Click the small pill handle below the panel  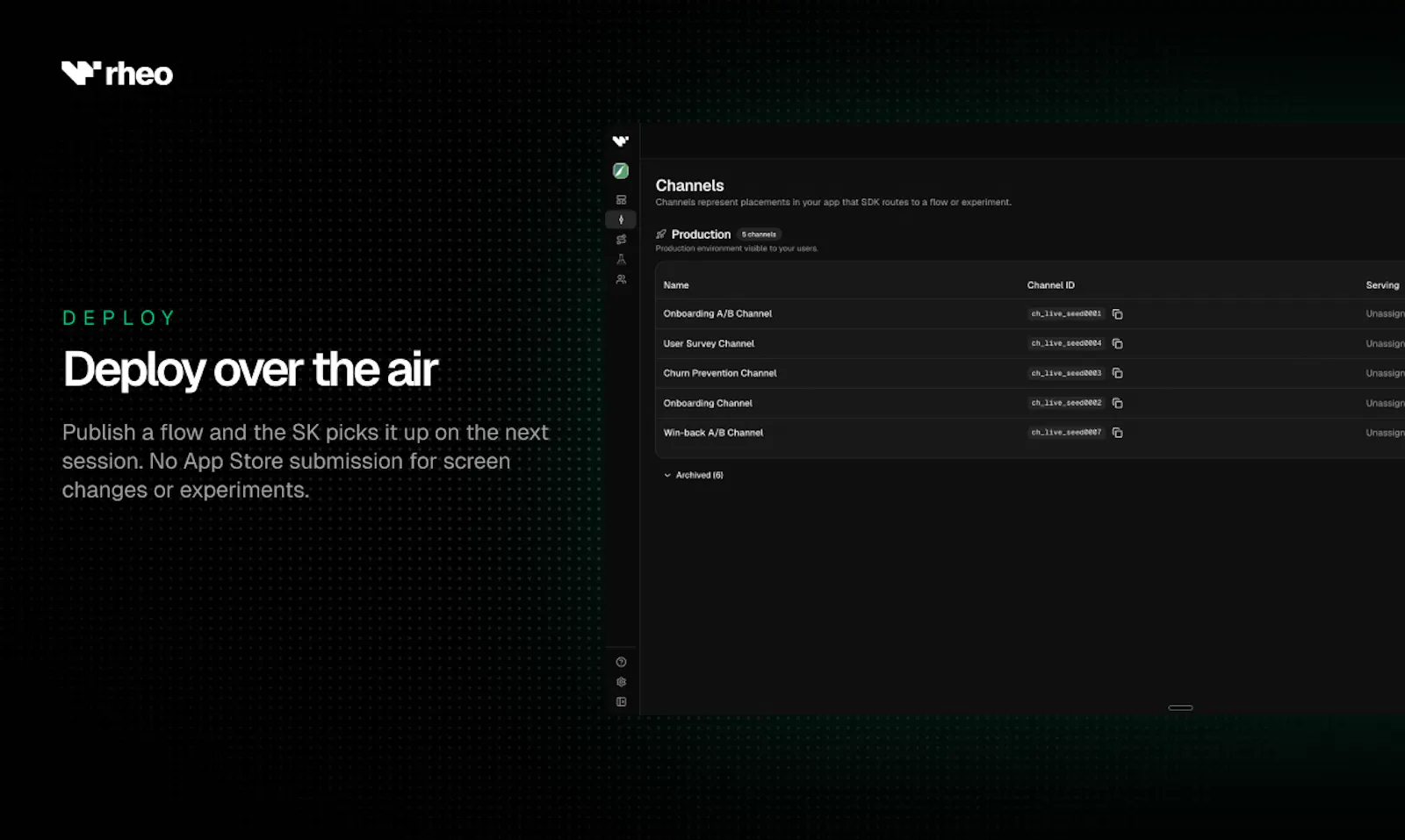click(1180, 707)
